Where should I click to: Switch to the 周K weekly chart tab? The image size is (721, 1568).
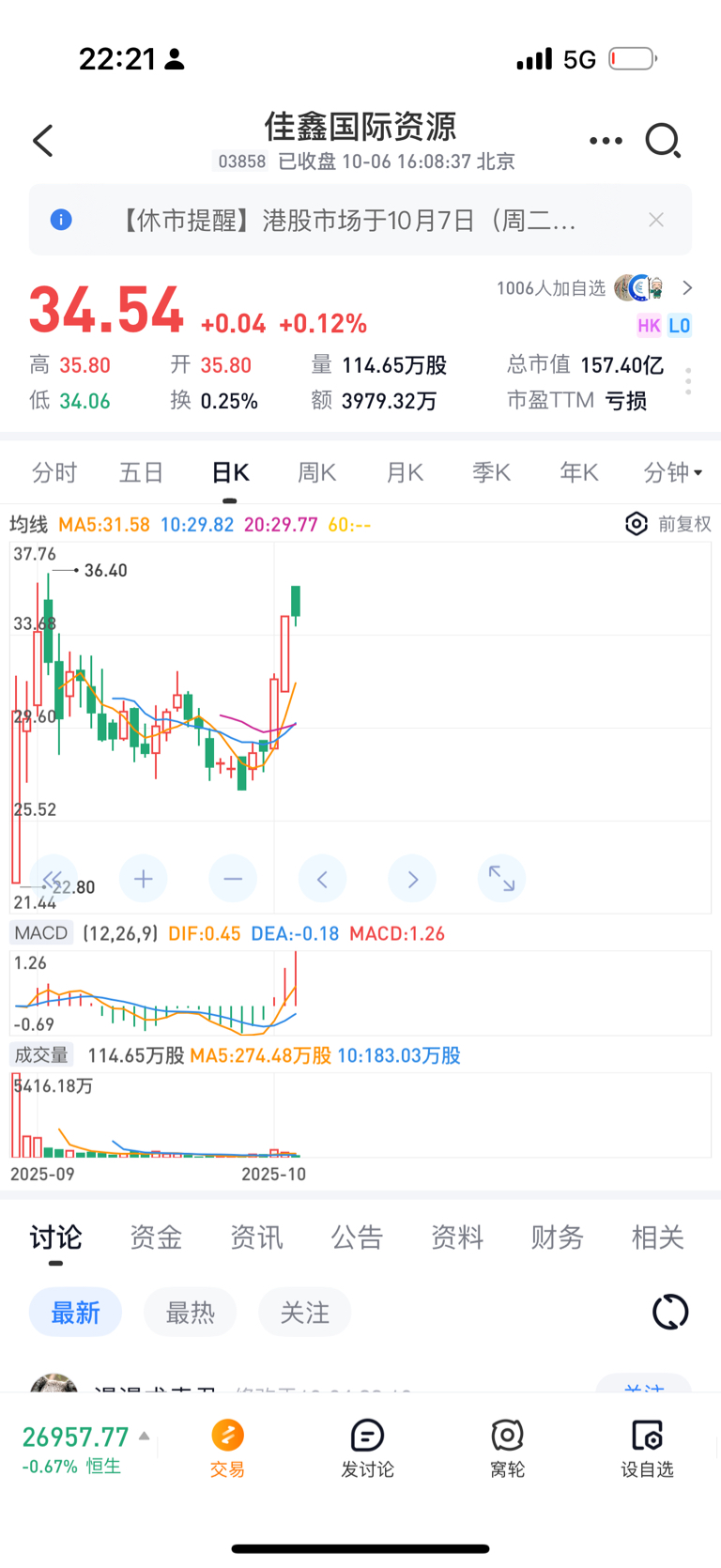point(316,472)
